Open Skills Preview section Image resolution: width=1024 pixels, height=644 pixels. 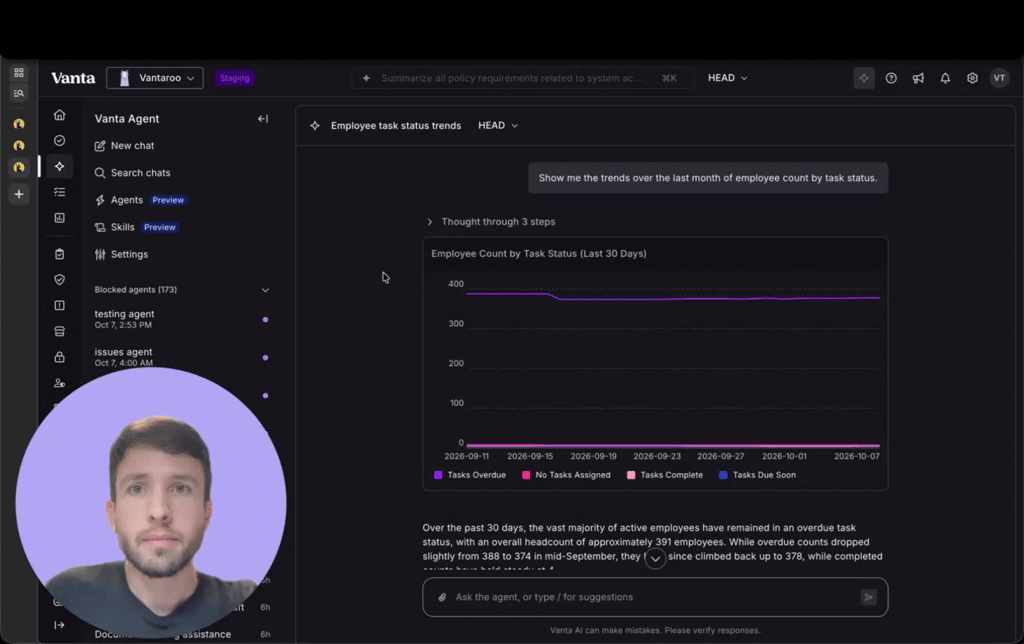pos(136,227)
